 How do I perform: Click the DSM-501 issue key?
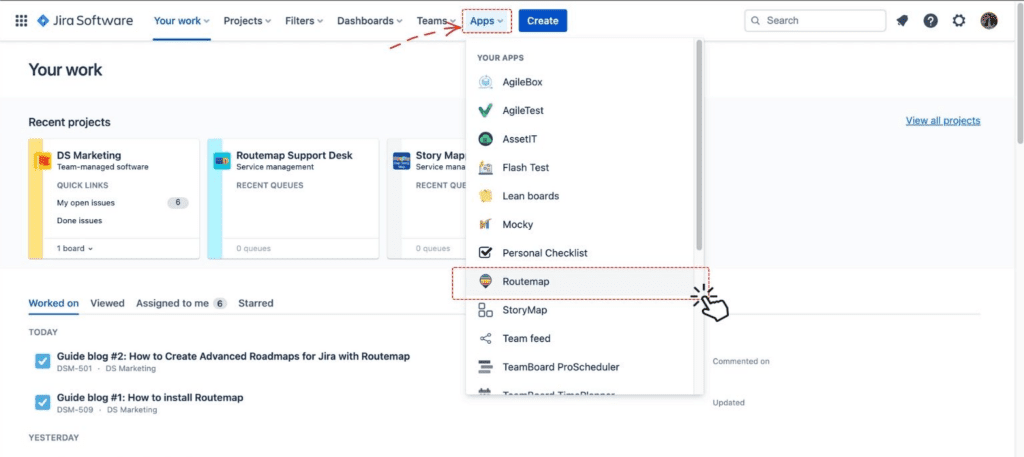tap(74, 369)
